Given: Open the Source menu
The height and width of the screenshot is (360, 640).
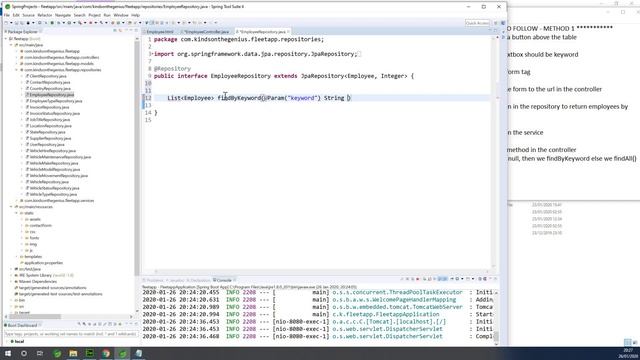Looking at the screenshot, I should [29, 15].
